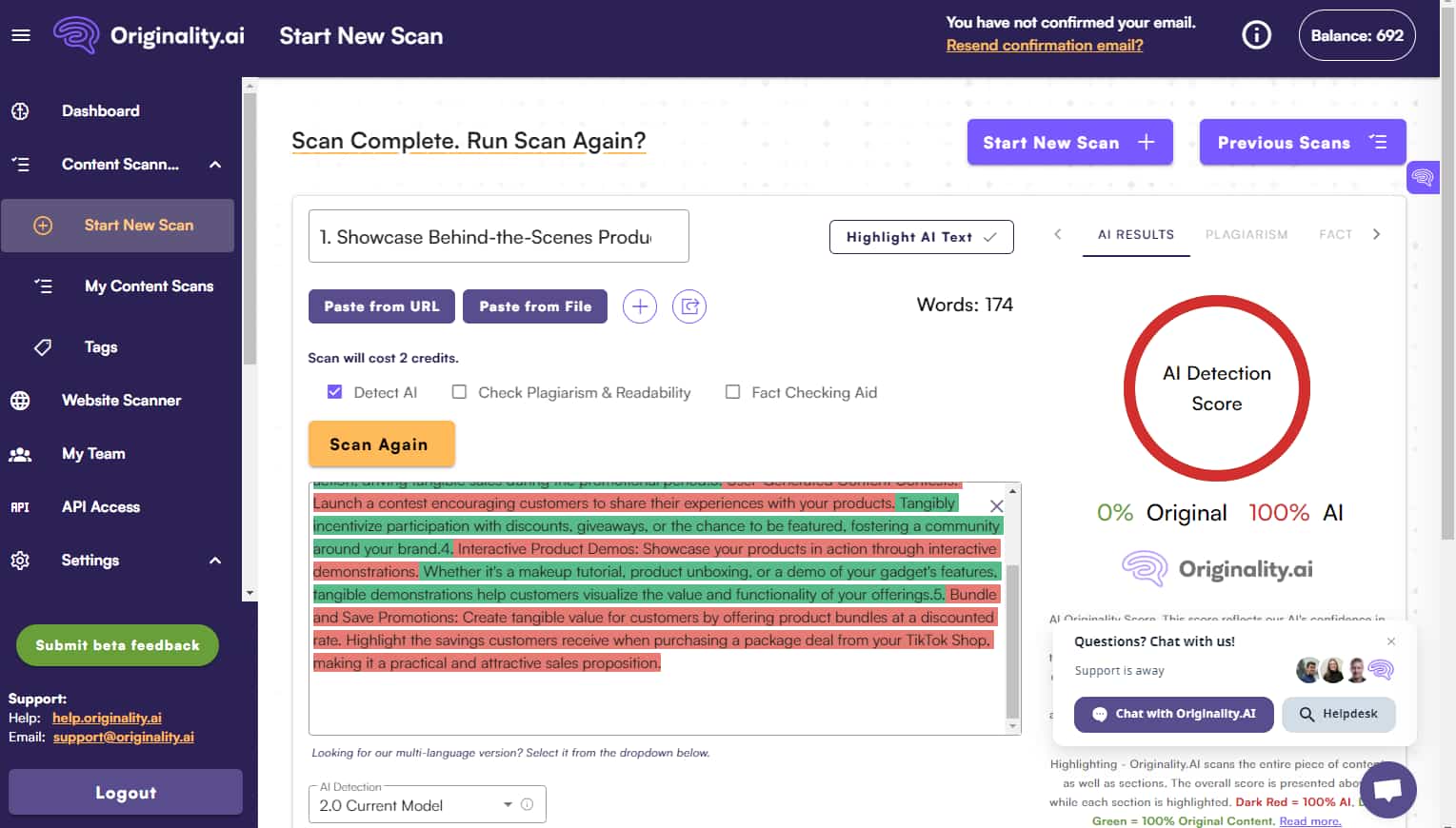Image resolution: width=1456 pixels, height=828 pixels.
Task: Open the AI Detection model dropdown
Action: 509,804
